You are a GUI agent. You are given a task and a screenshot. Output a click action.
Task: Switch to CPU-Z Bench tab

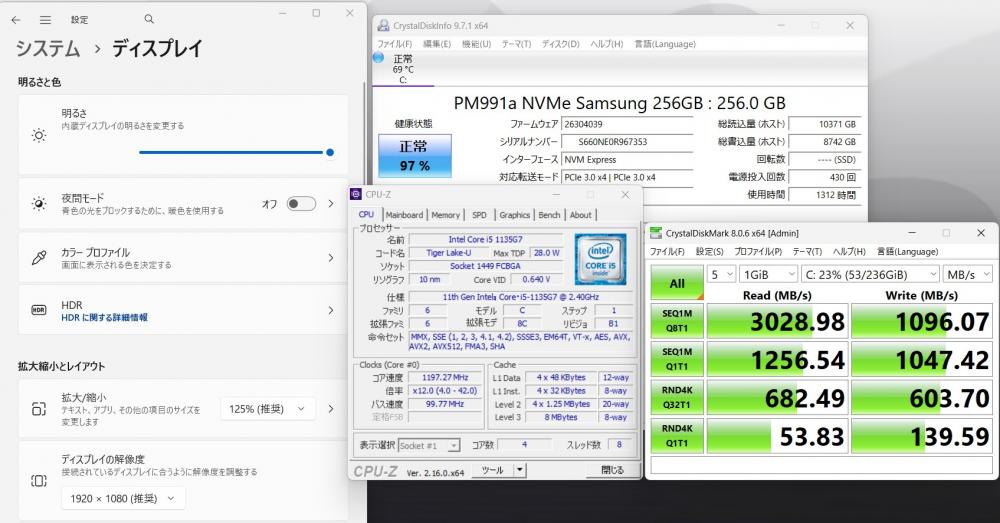point(549,215)
